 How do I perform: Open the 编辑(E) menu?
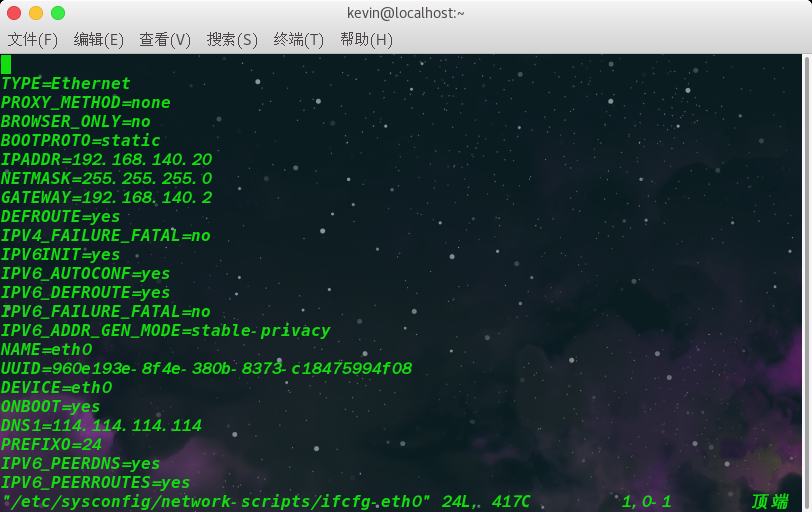point(98,39)
